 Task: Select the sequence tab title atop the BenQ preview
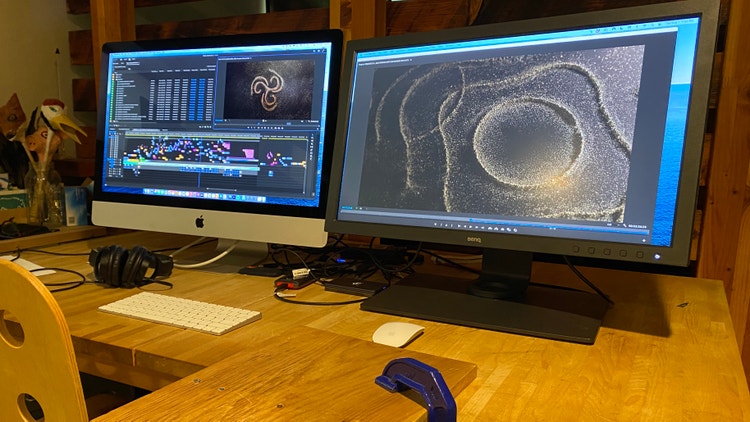(x=385, y=62)
